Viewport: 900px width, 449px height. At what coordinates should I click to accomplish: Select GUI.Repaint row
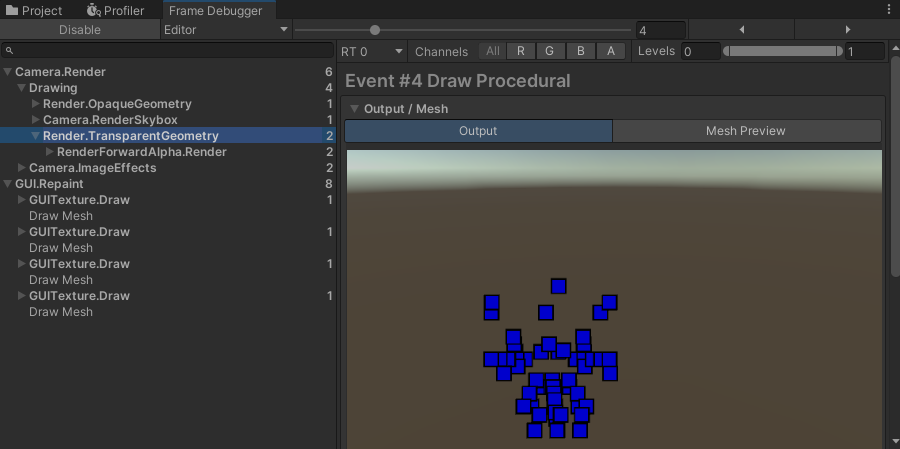(168, 184)
